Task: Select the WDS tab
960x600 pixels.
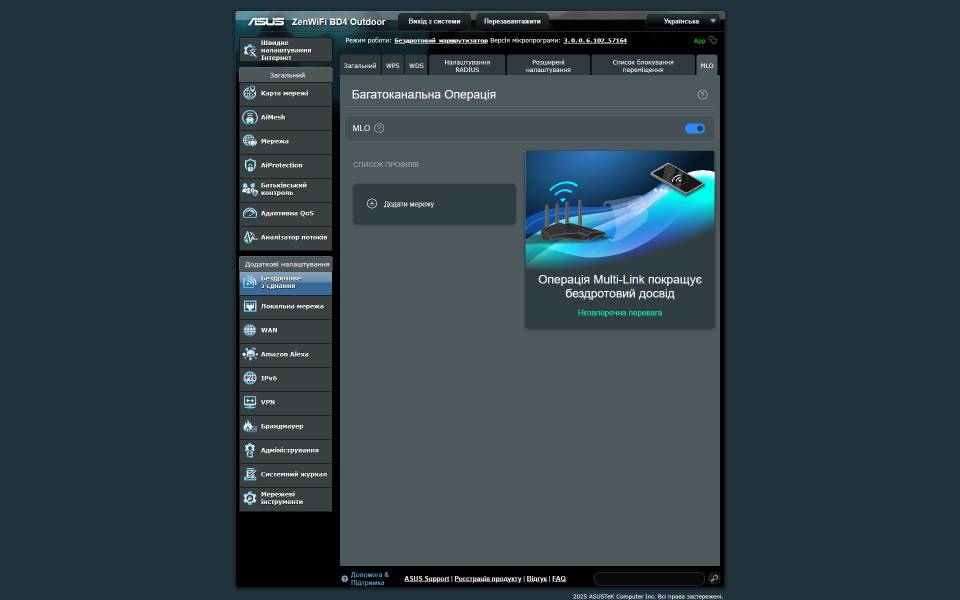Action: [x=416, y=65]
